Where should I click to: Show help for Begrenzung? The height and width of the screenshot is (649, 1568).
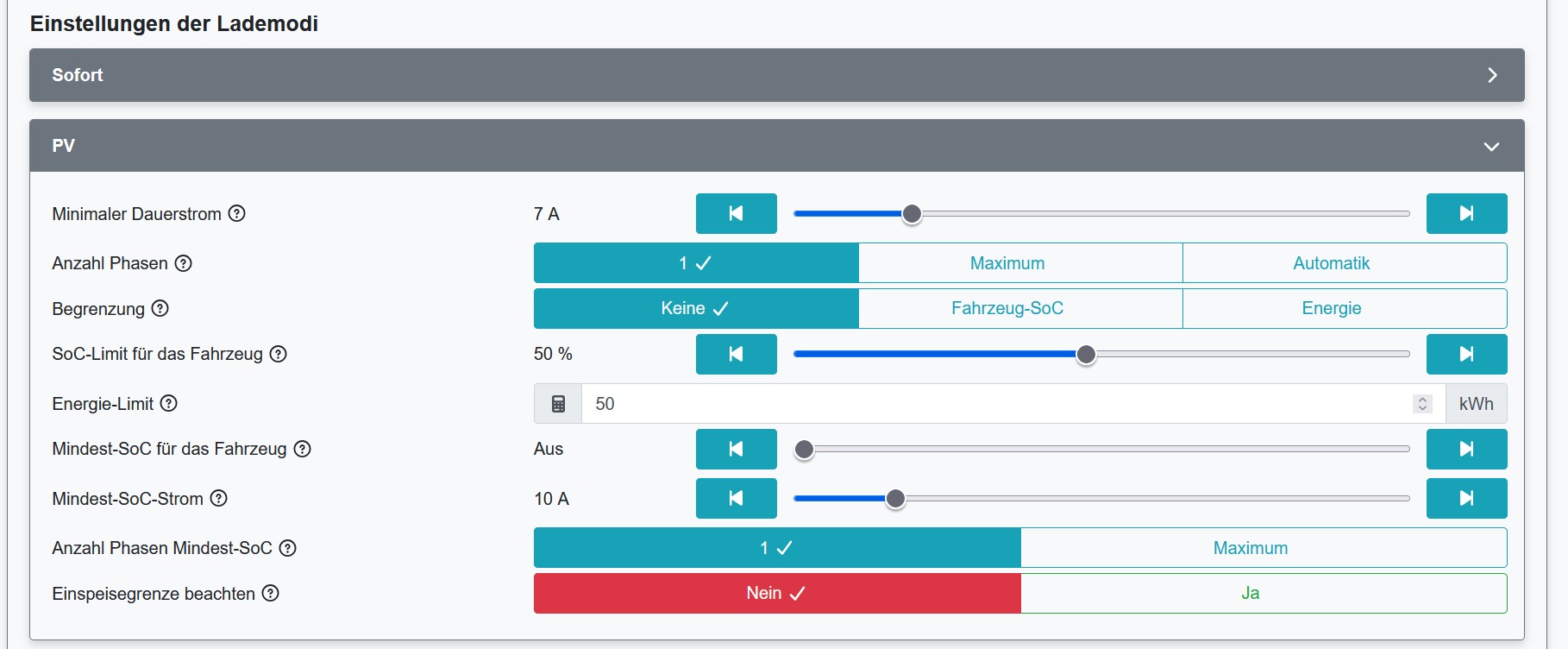(x=160, y=308)
